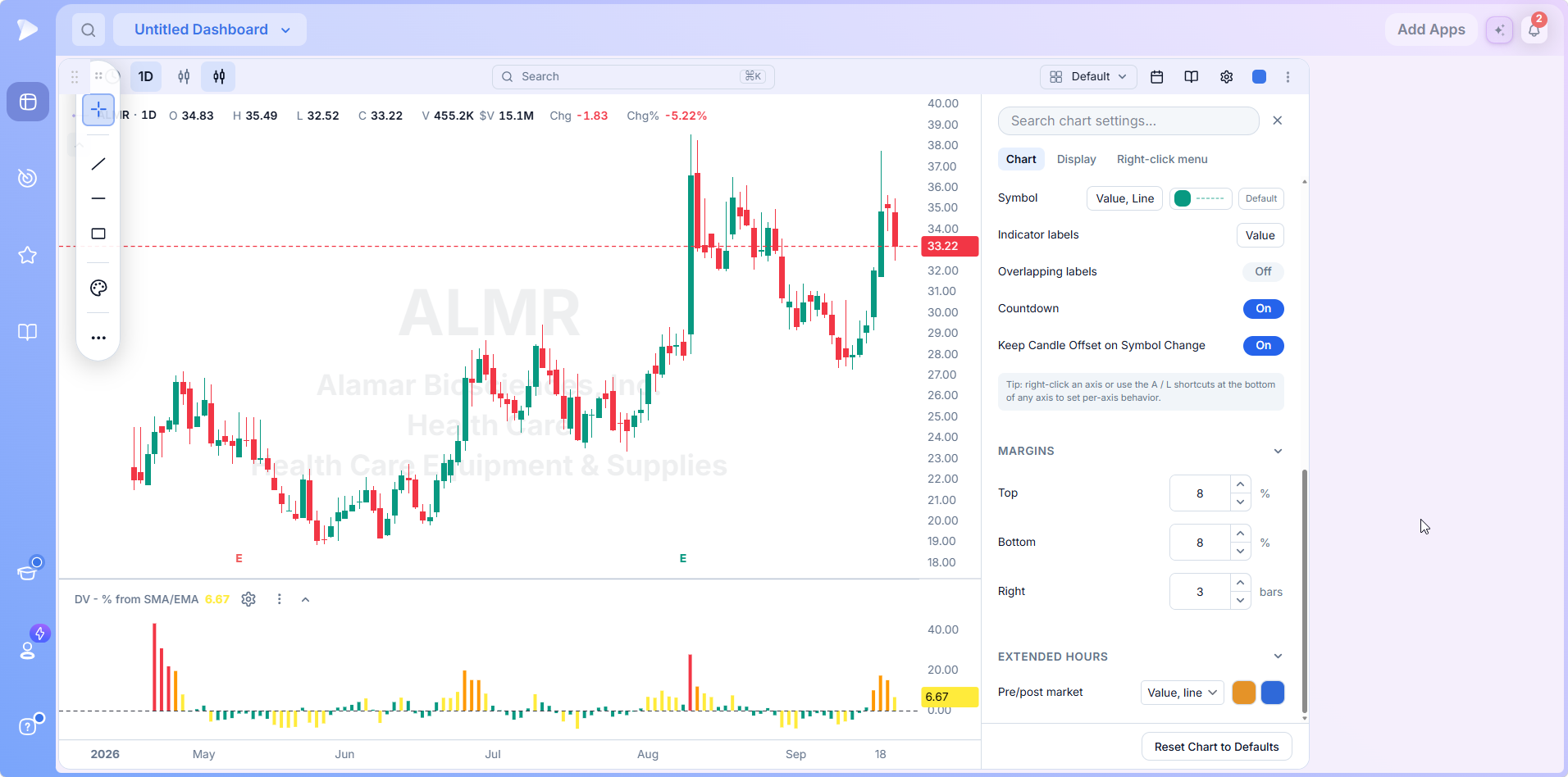Switch to Right-click menu tab
Screen dimensions: 1568x777
click(x=1162, y=159)
